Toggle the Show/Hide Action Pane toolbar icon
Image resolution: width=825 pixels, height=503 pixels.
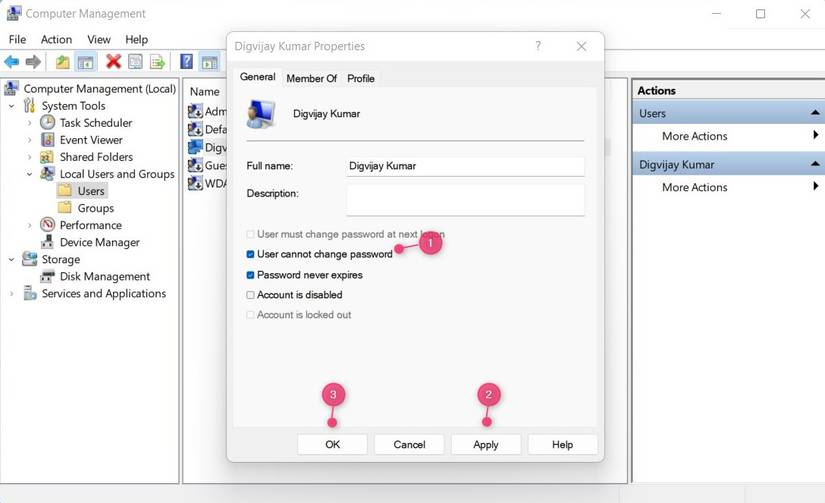tap(209, 62)
